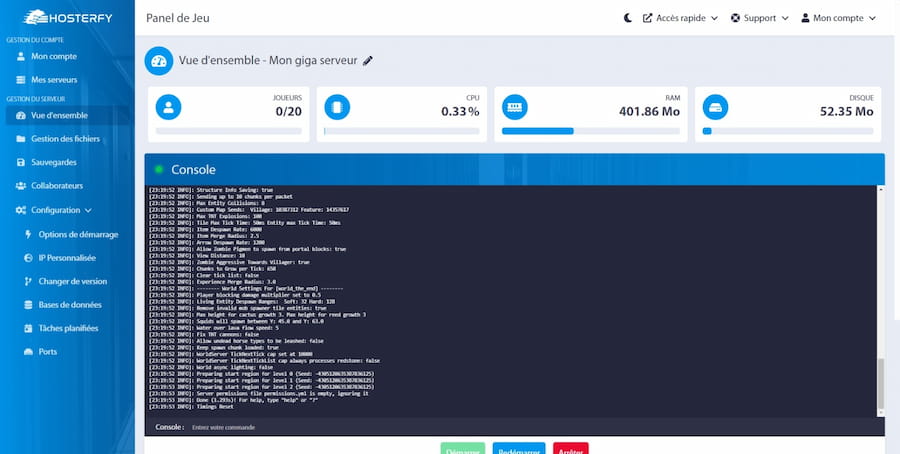The image size is (900, 454).
Task: Open Sauvegardes from the sidebar
Action: 54,162
